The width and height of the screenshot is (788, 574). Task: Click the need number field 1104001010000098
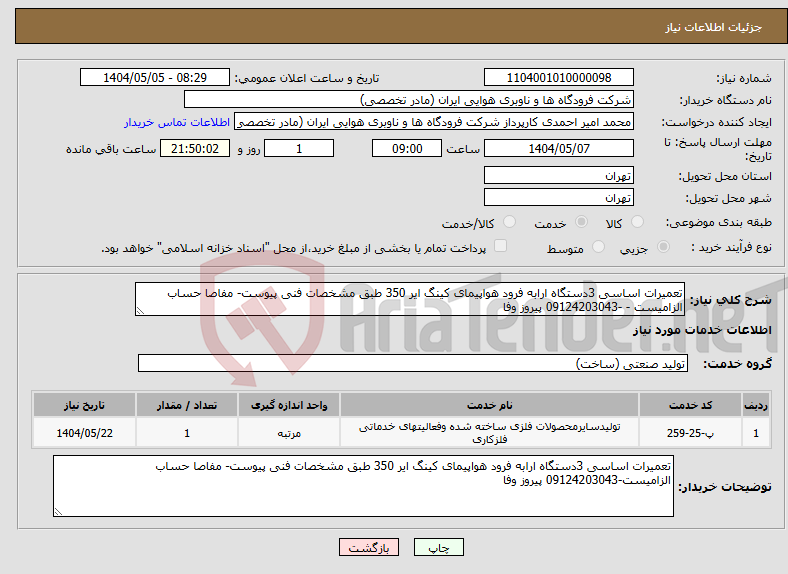[558, 77]
